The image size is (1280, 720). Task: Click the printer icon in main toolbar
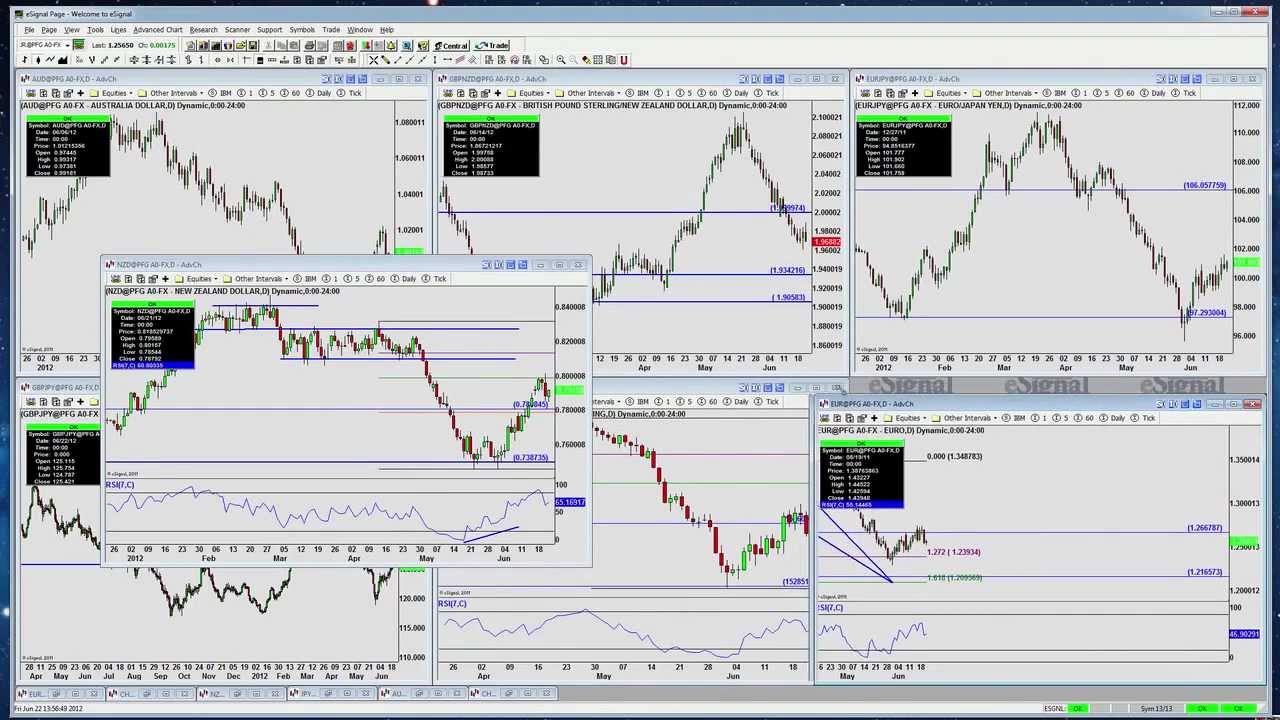(310, 45)
